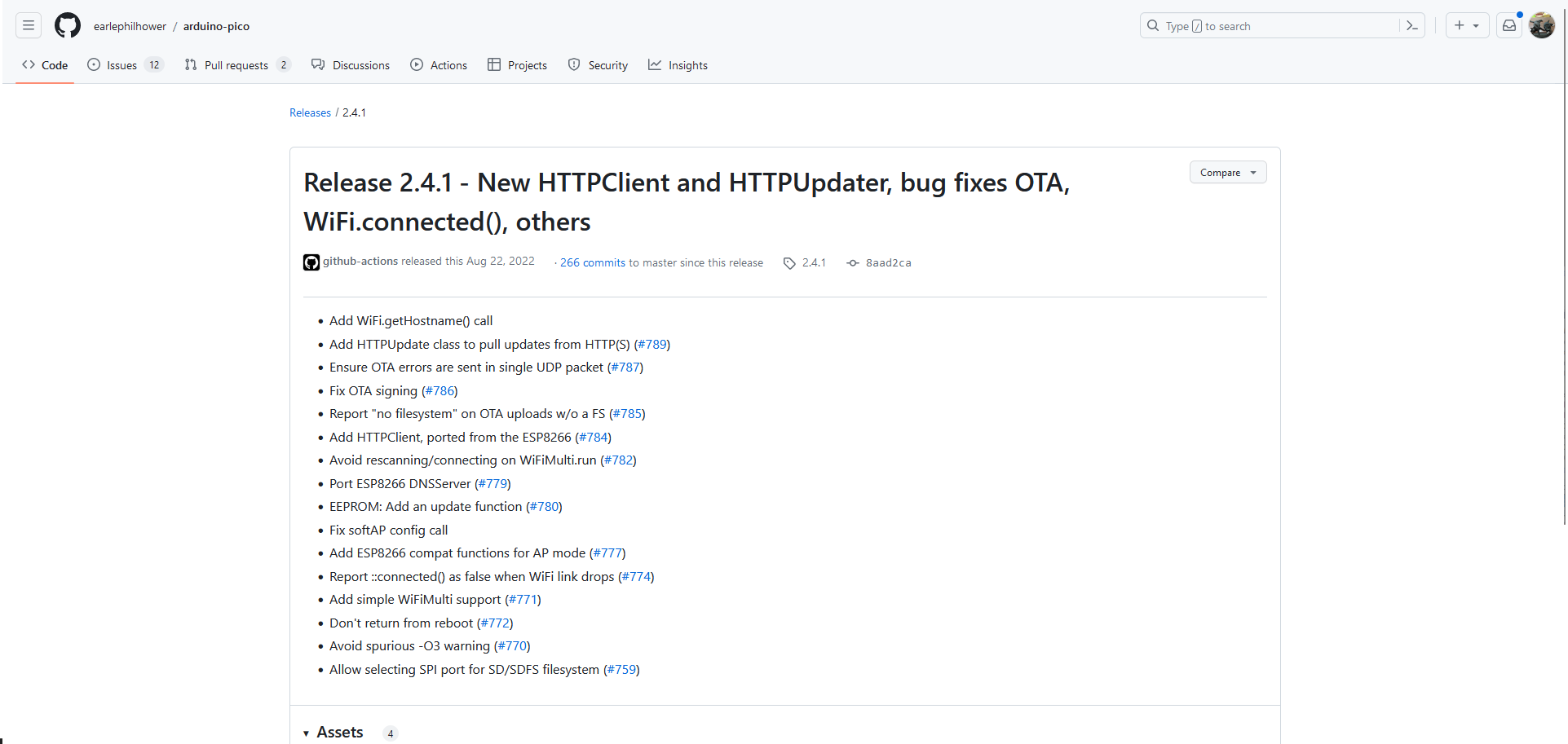
Task: Open the hamburger navigation menu
Action: (29, 26)
